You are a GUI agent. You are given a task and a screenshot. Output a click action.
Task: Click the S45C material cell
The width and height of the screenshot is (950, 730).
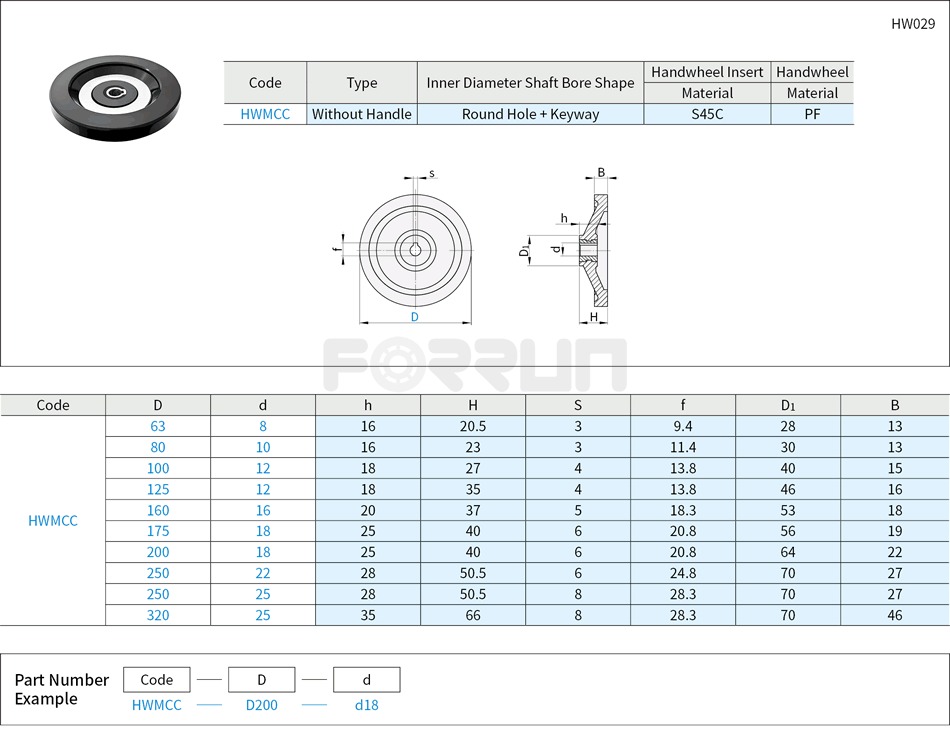[706, 113]
